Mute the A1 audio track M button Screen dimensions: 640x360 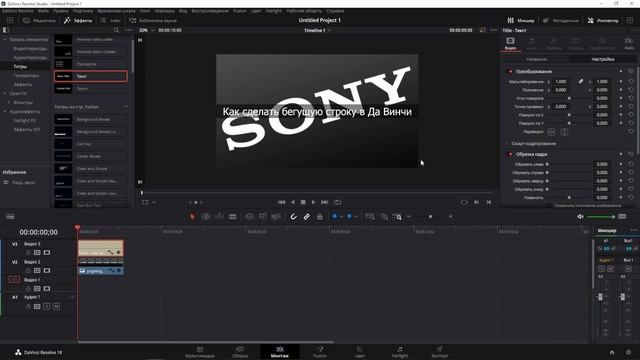coord(56,306)
